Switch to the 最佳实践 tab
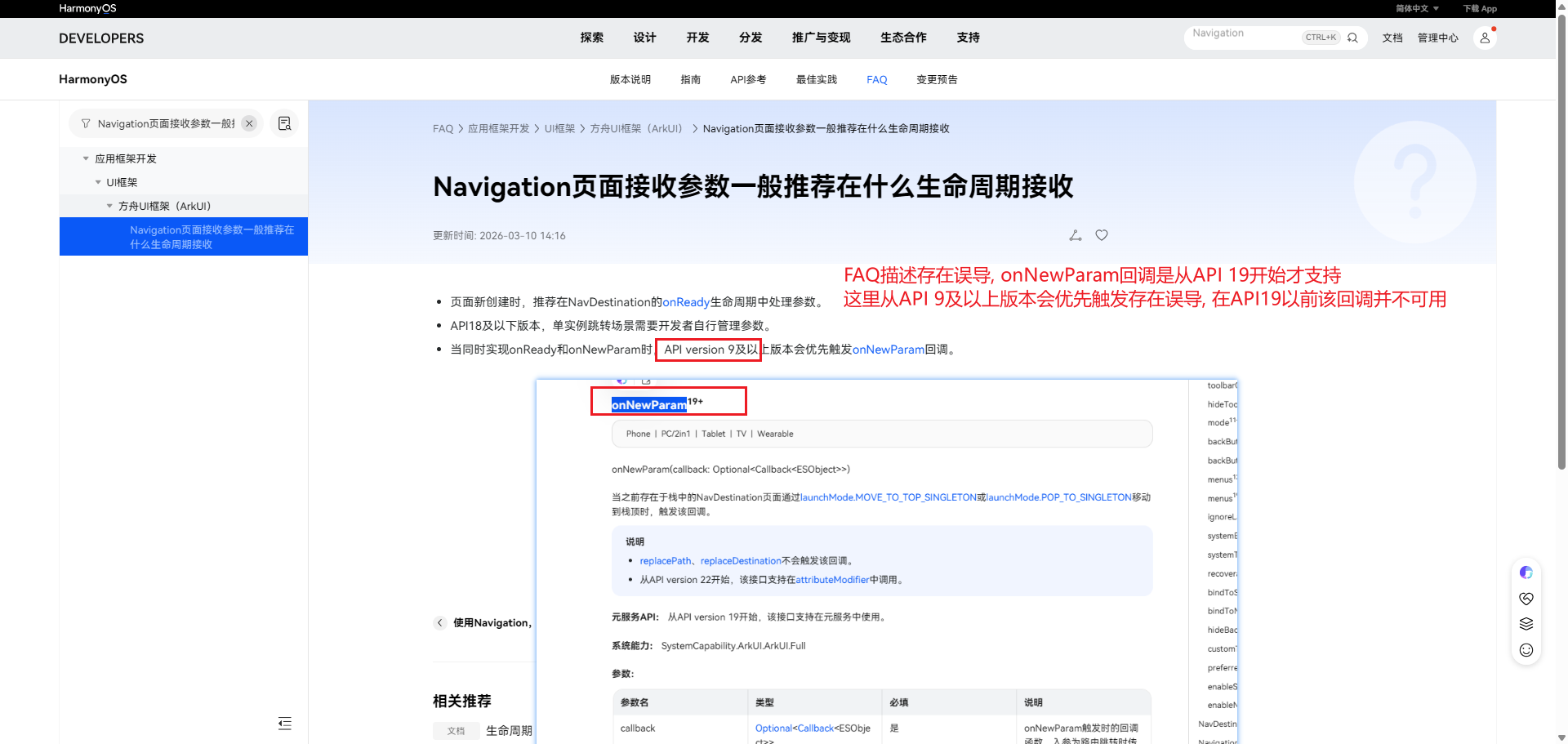This screenshot has width=1568, height=744. pyautogui.click(x=817, y=79)
